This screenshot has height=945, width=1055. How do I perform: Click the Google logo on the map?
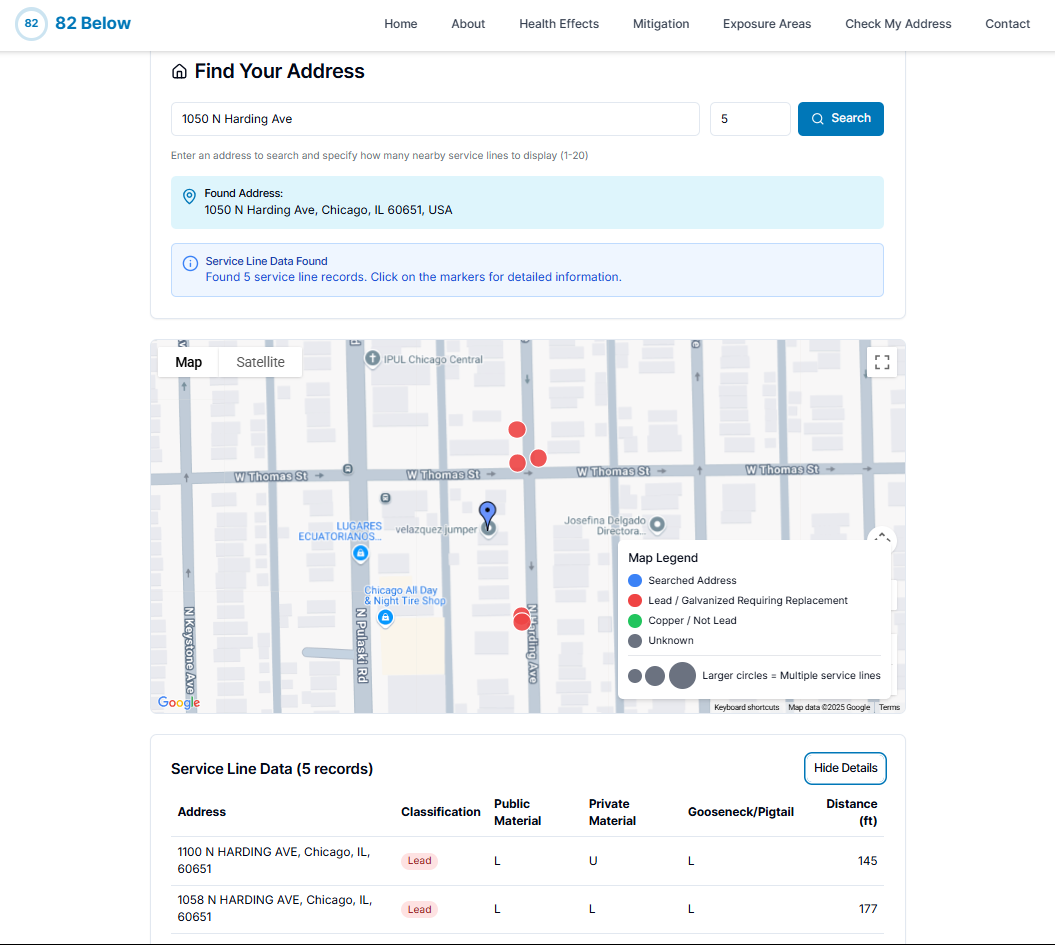click(x=178, y=702)
